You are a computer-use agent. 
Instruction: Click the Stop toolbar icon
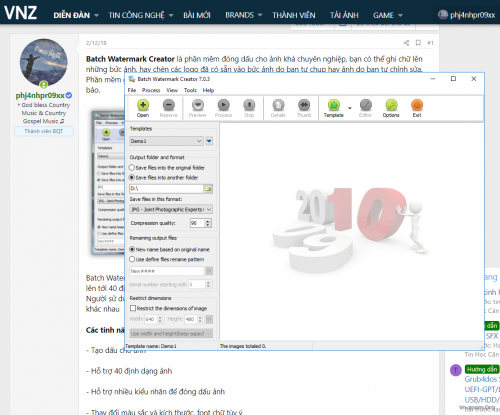click(249, 108)
